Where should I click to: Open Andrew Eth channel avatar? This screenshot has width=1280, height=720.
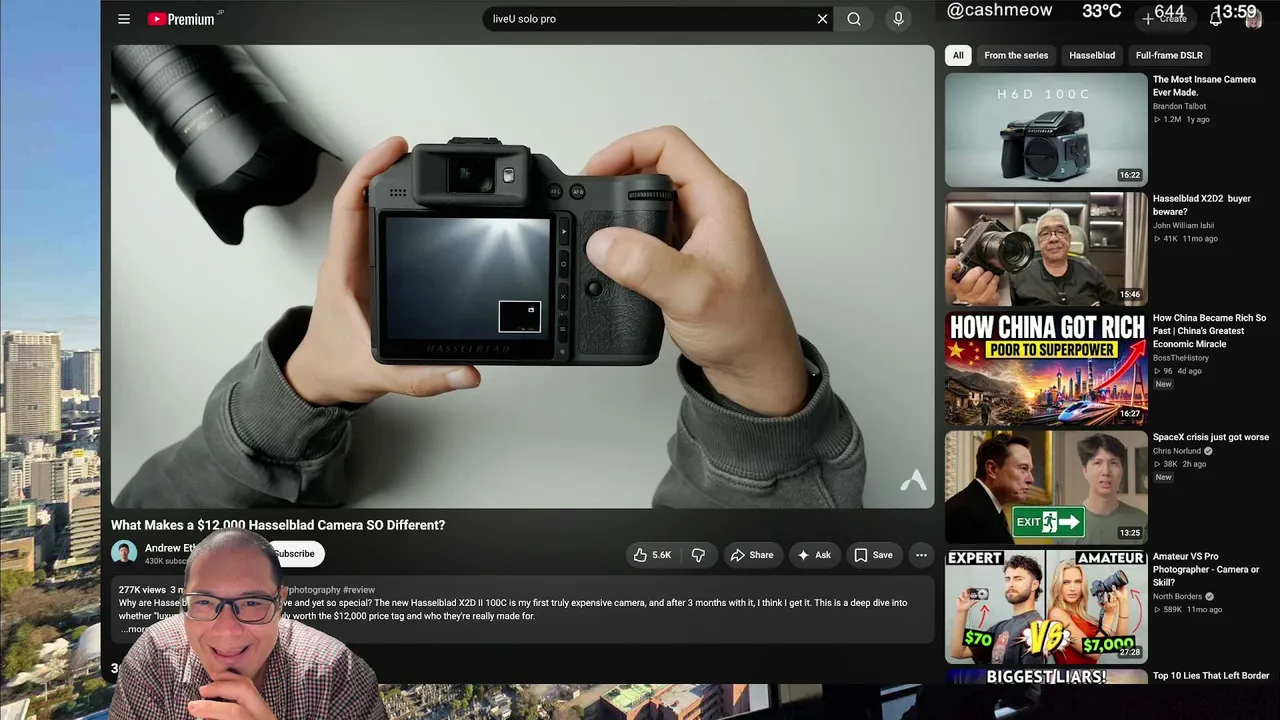[x=124, y=553]
